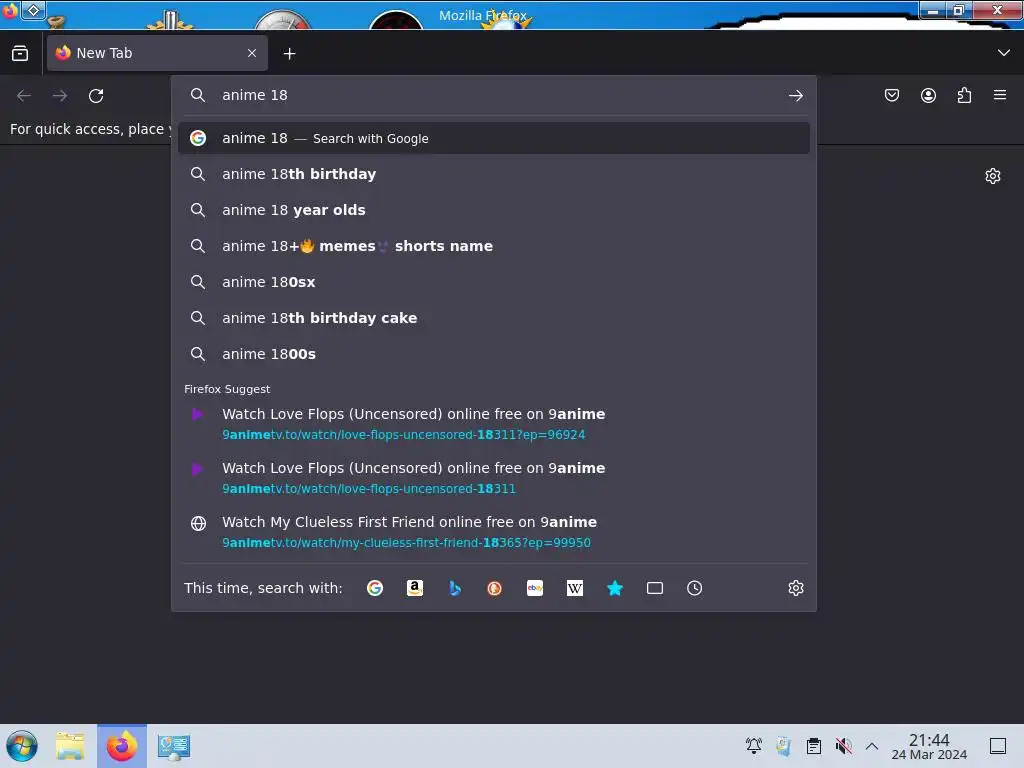List all tabs dropdown arrow
Screen dimensions: 1024x768
coord(1004,53)
